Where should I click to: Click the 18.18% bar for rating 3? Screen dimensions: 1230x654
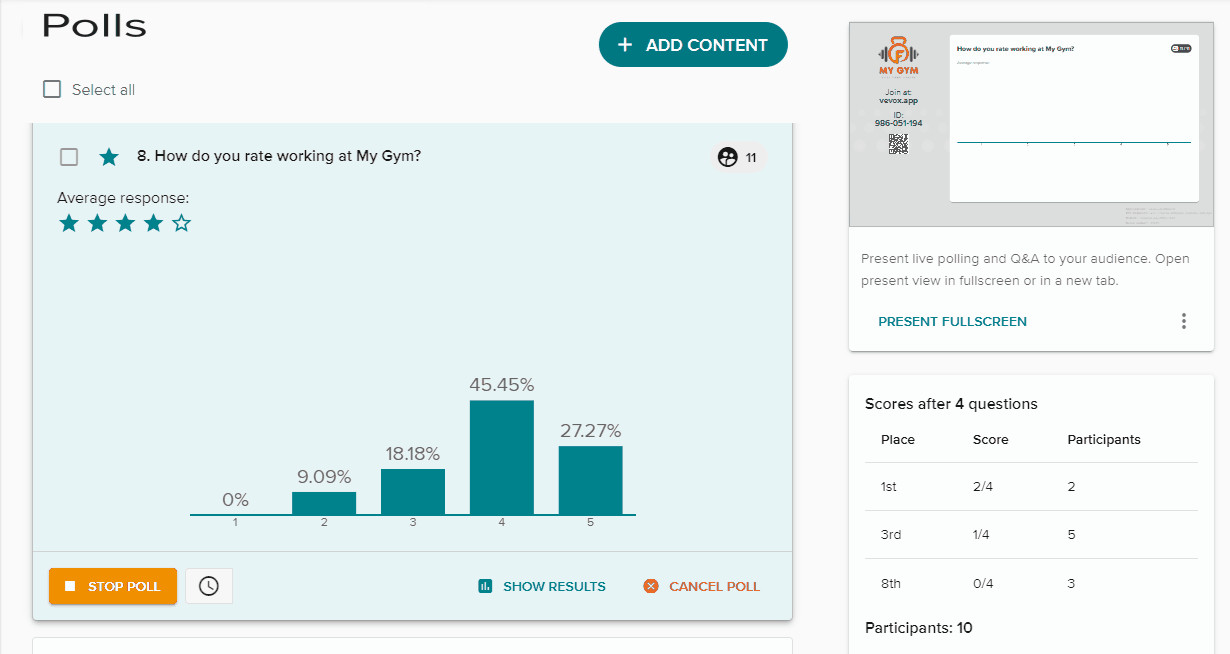(413, 492)
